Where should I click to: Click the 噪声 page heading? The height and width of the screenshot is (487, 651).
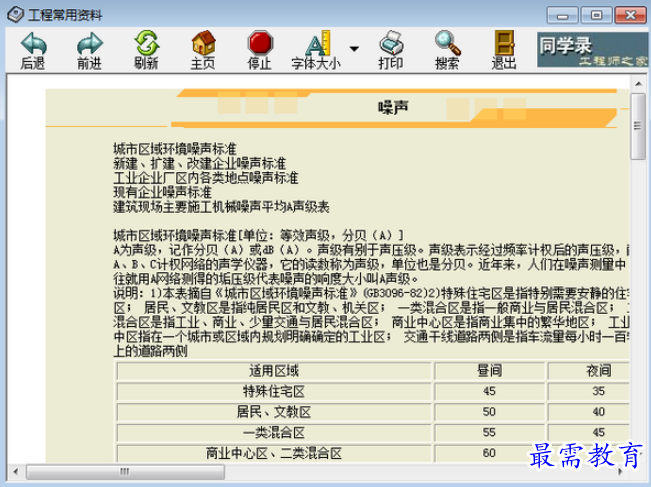[393, 108]
